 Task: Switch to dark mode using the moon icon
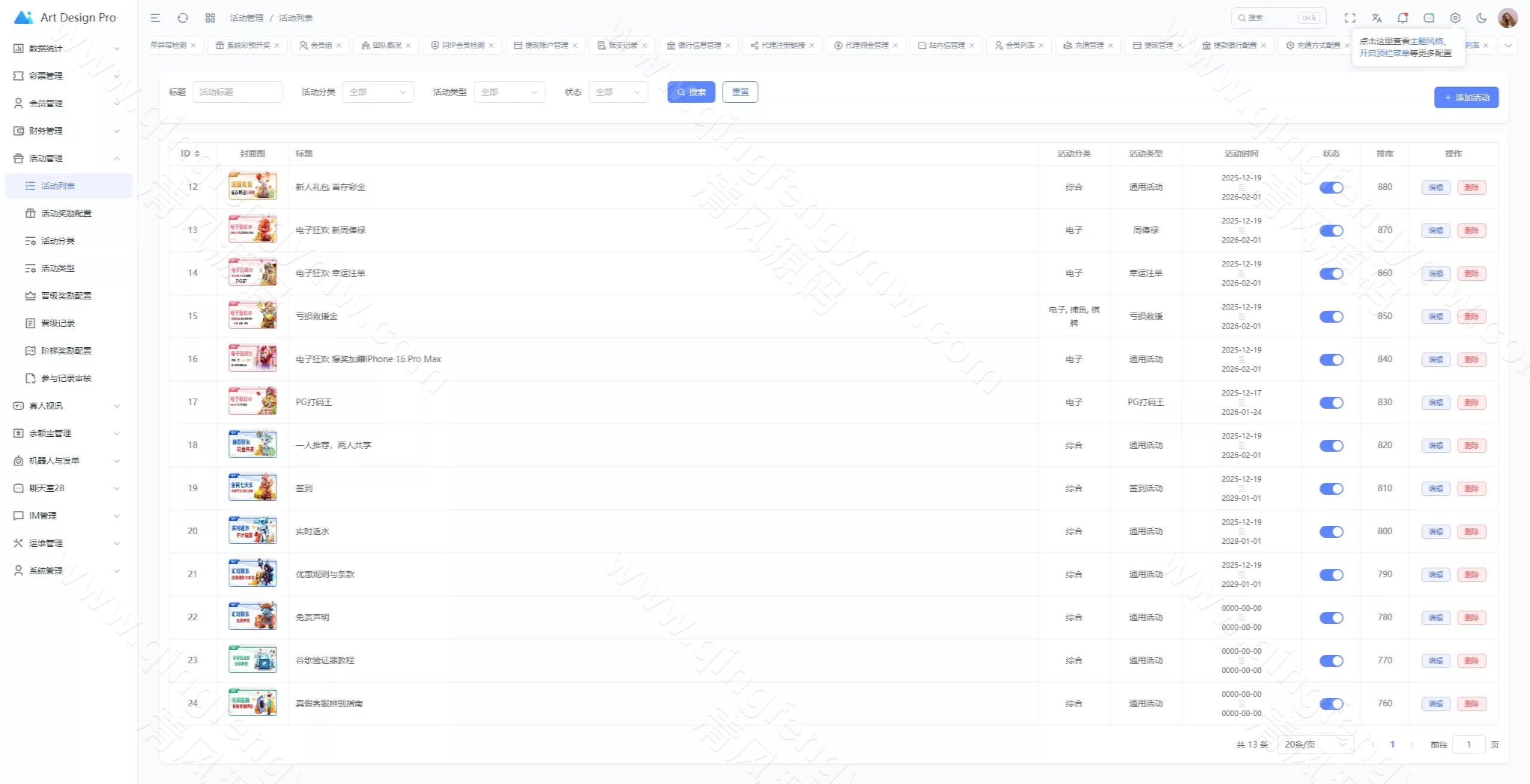[x=1482, y=18]
